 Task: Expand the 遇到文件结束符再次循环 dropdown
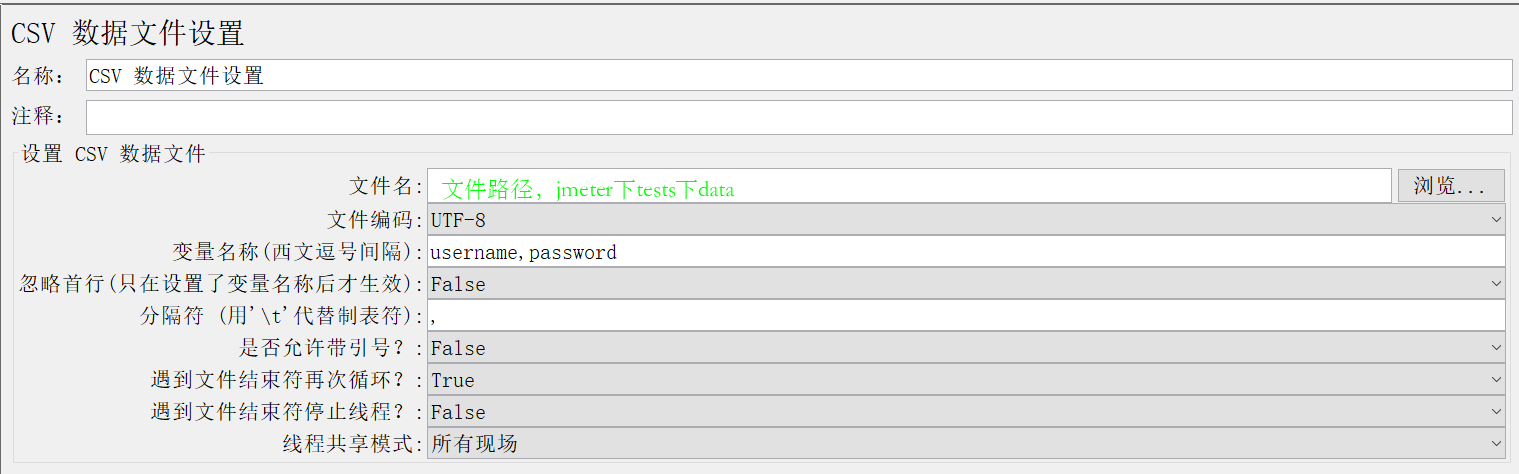(966, 380)
